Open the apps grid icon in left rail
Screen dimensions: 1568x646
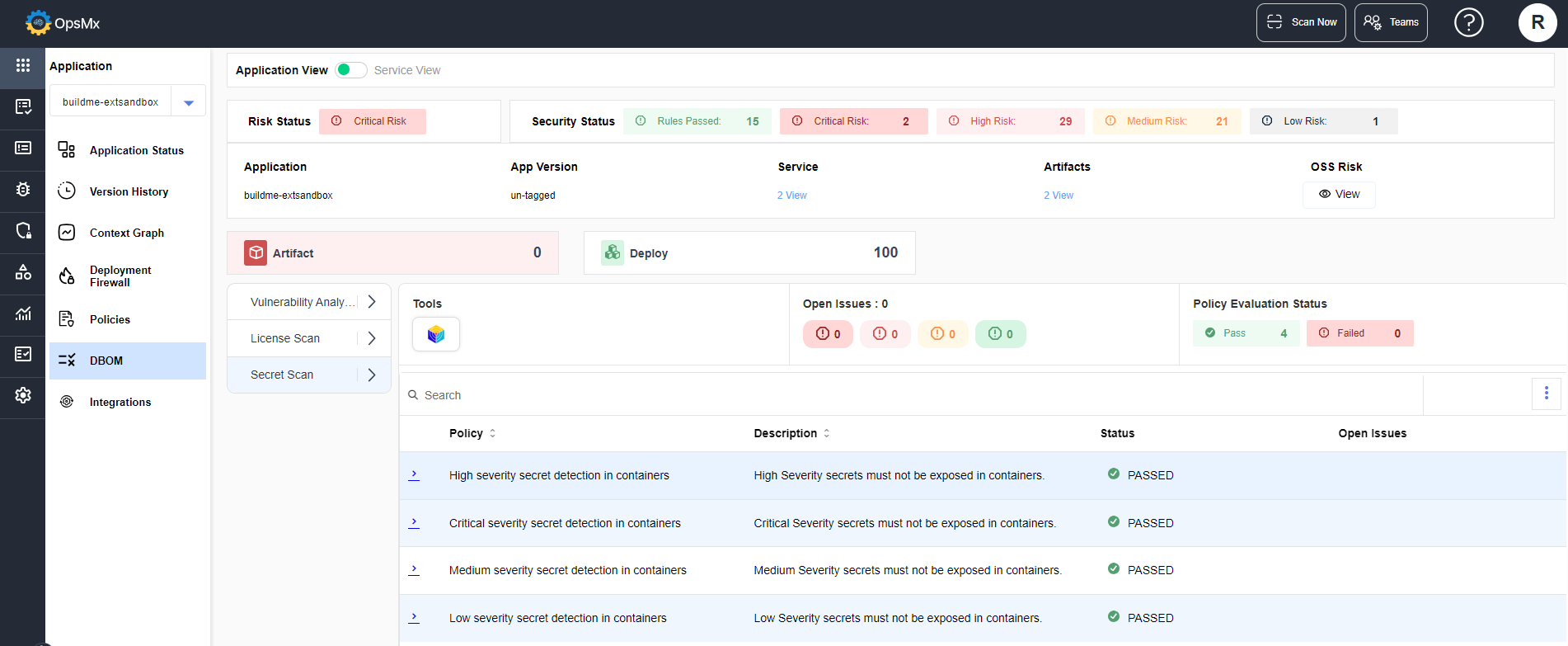tap(23, 65)
